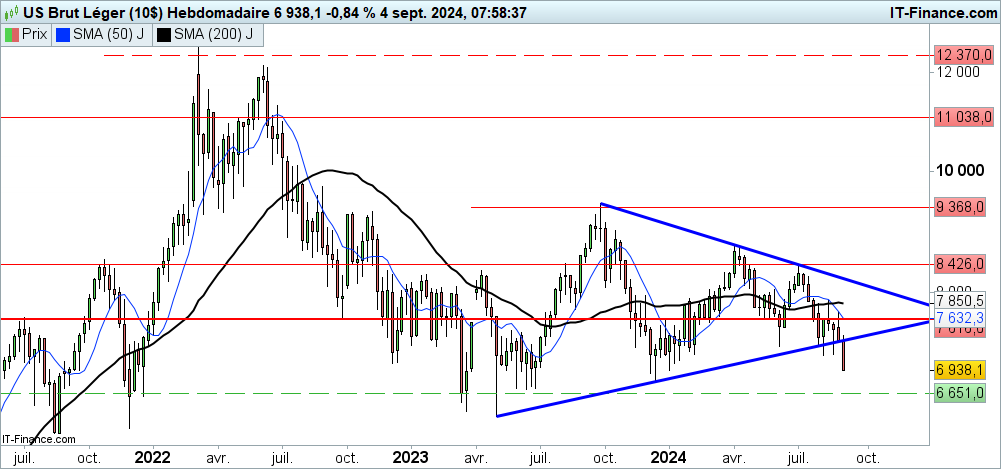Click the 11 038,0 price level label

964,117
